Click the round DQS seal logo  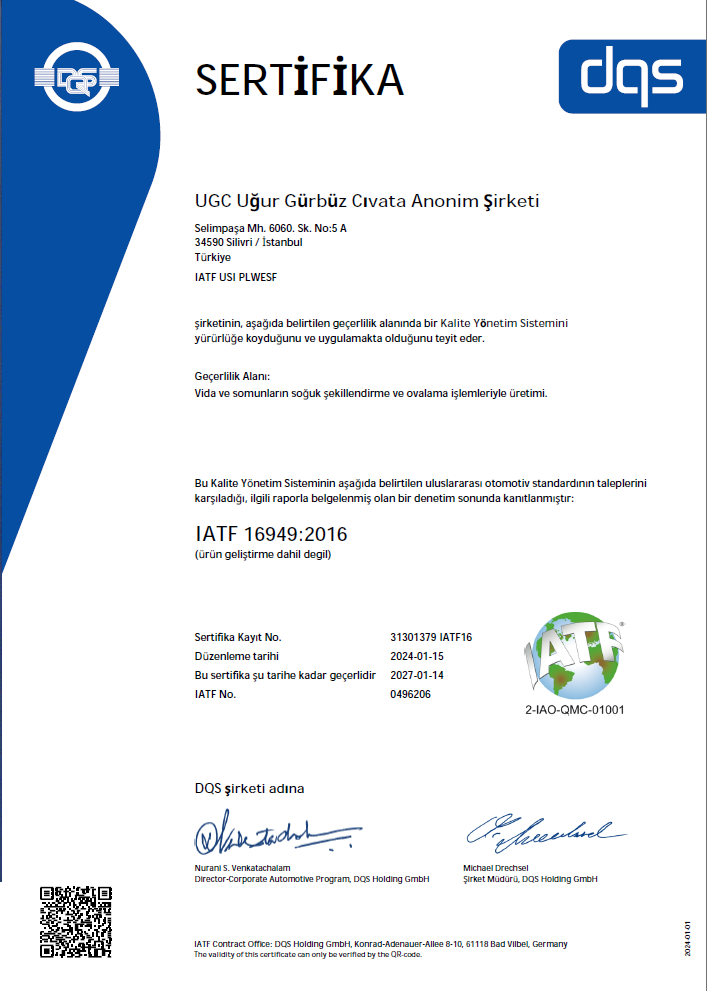77,77
